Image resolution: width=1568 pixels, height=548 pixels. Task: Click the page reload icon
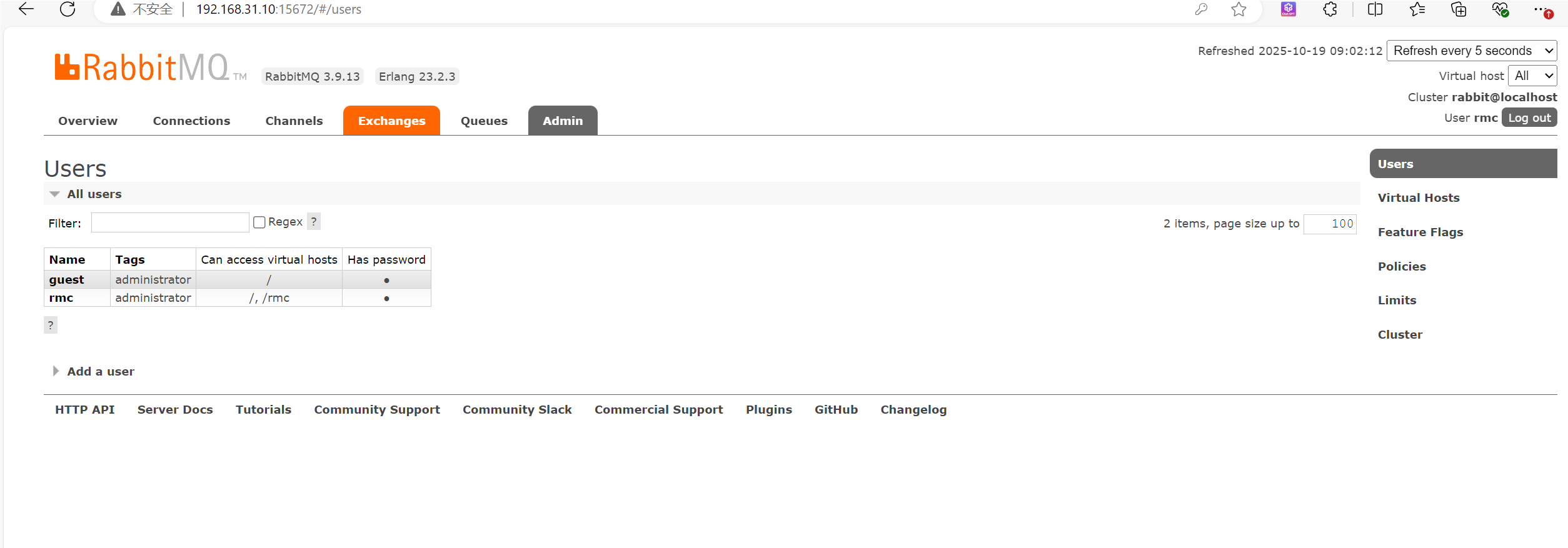click(x=68, y=9)
